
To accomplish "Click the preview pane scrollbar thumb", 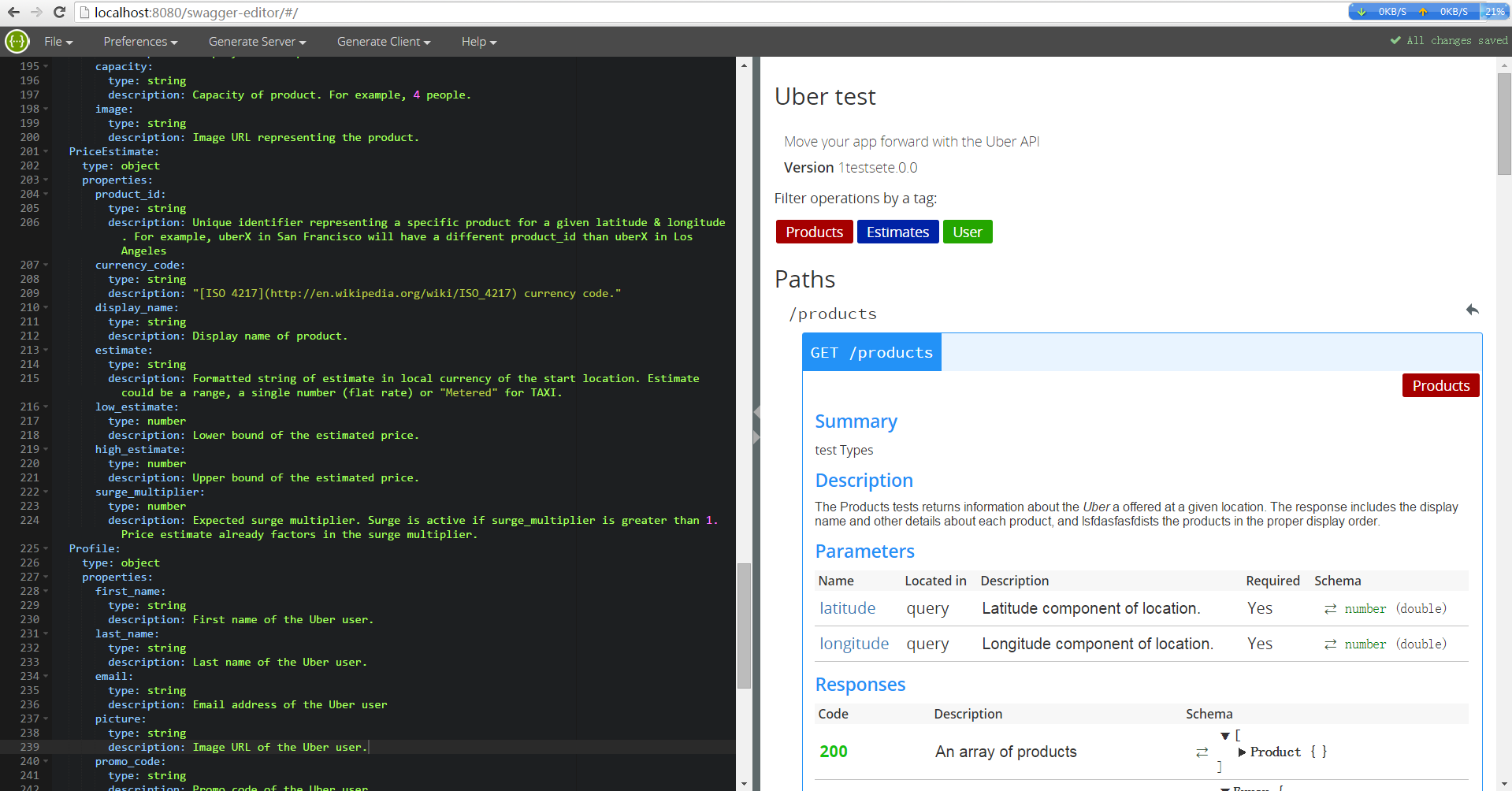I will click(1504, 124).
